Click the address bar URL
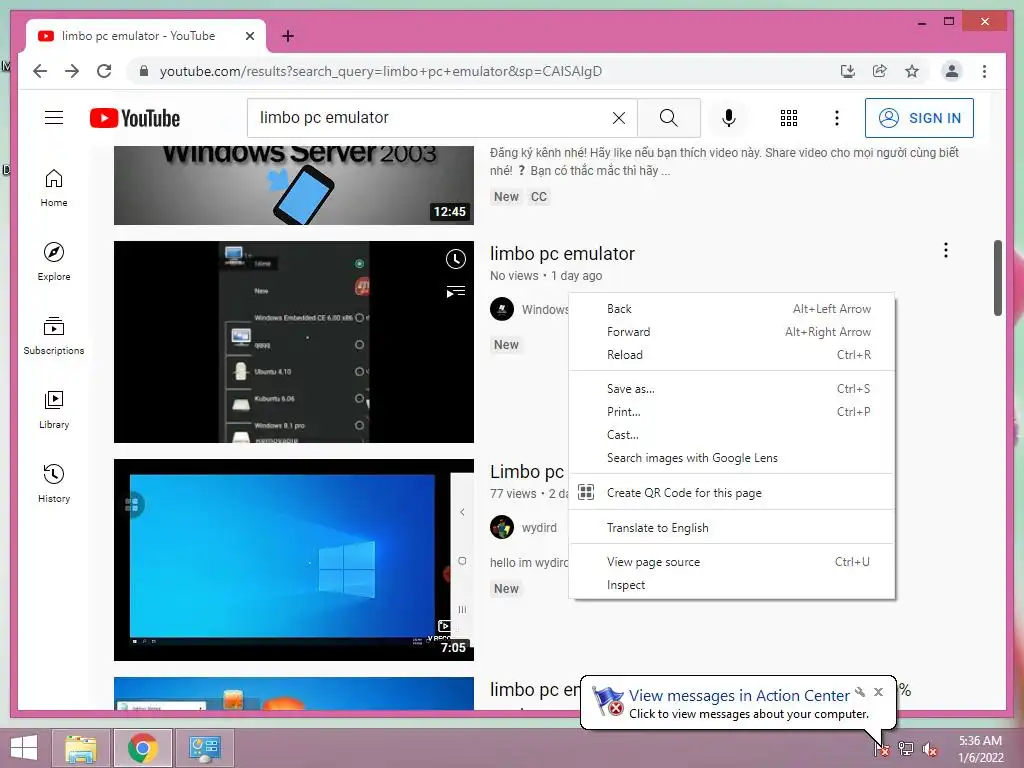This screenshot has height=768, width=1024. (381, 71)
